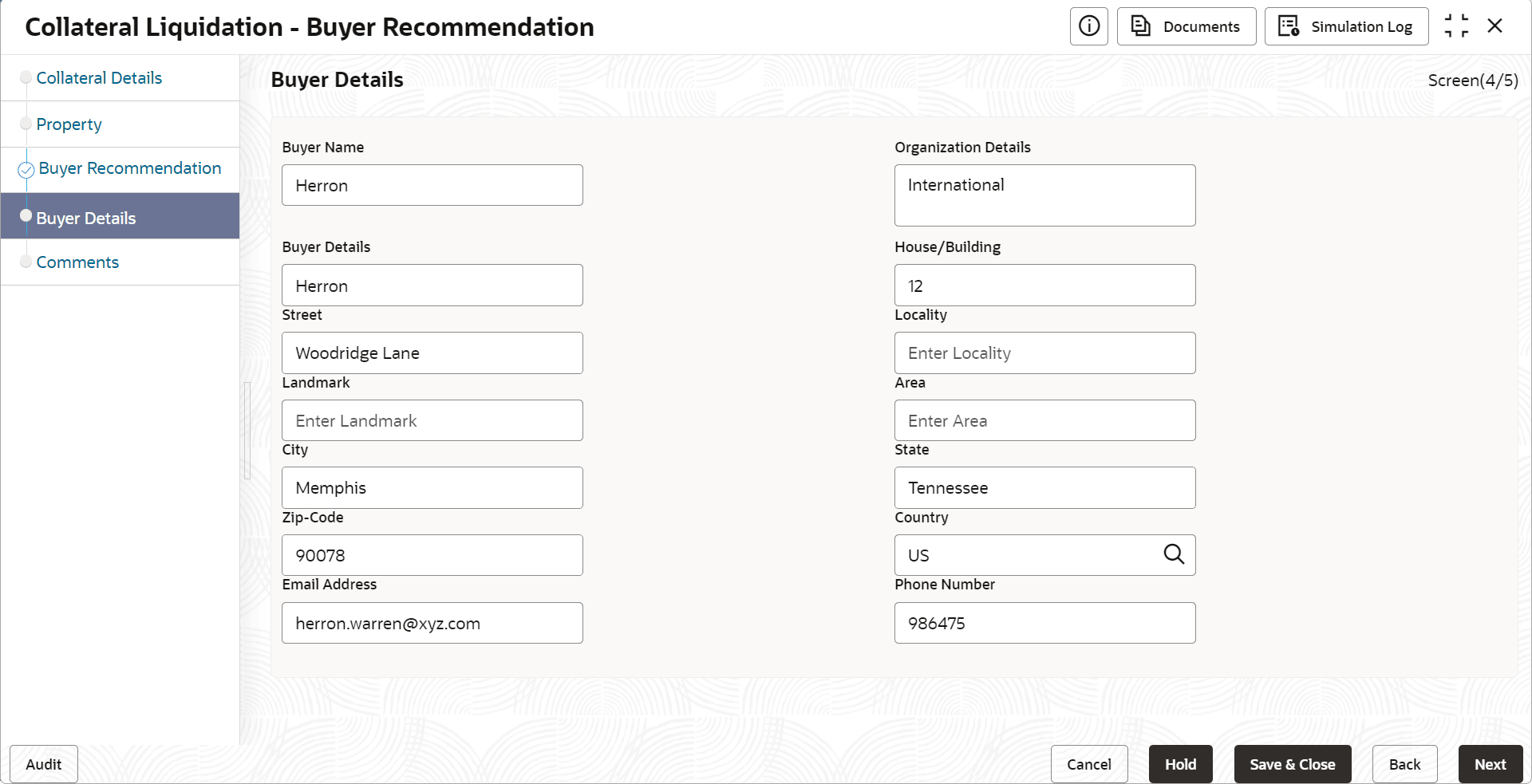This screenshot has height=784, width=1532.
Task: Put the application on Hold
Action: coord(1180,764)
